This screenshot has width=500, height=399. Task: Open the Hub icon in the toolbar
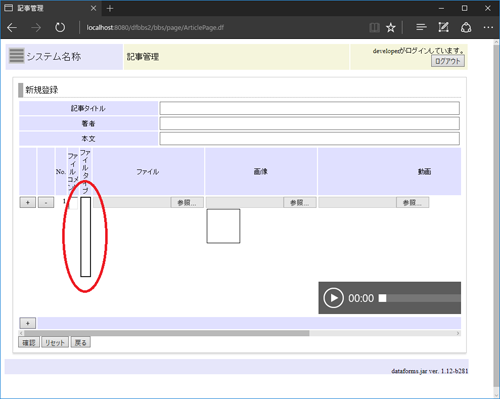[421, 27]
